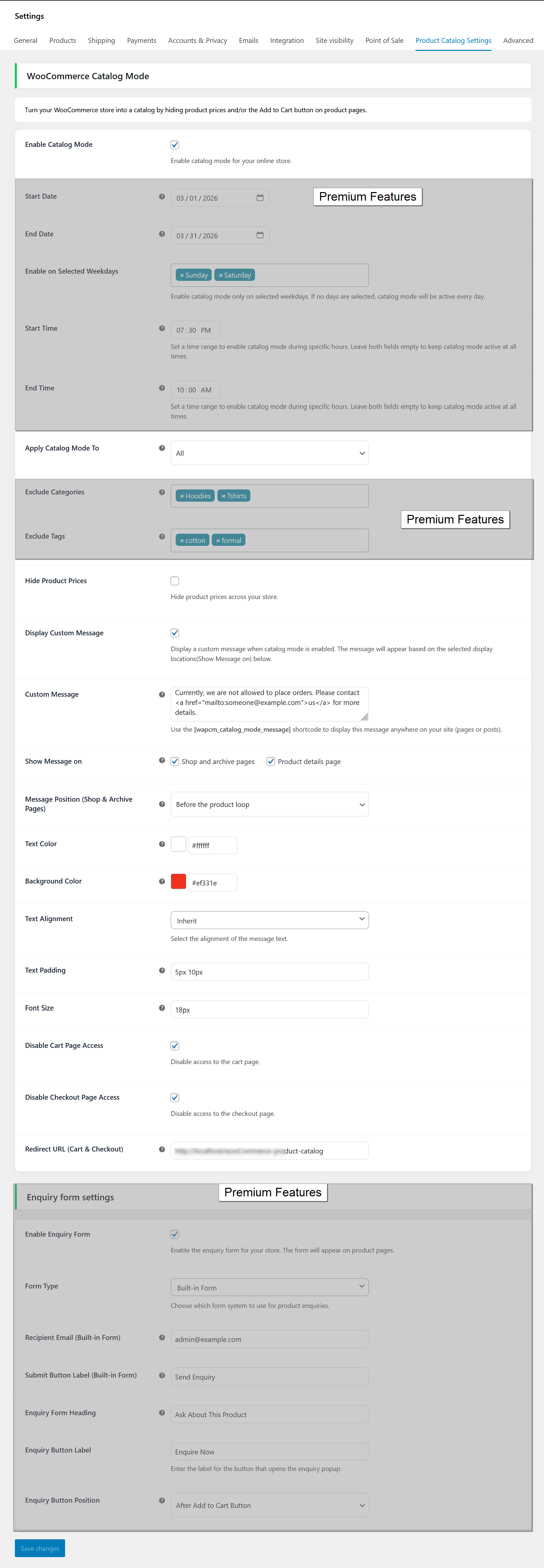544x1568 pixels.
Task: Click the Font Size input field
Action: (x=269, y=1010)
